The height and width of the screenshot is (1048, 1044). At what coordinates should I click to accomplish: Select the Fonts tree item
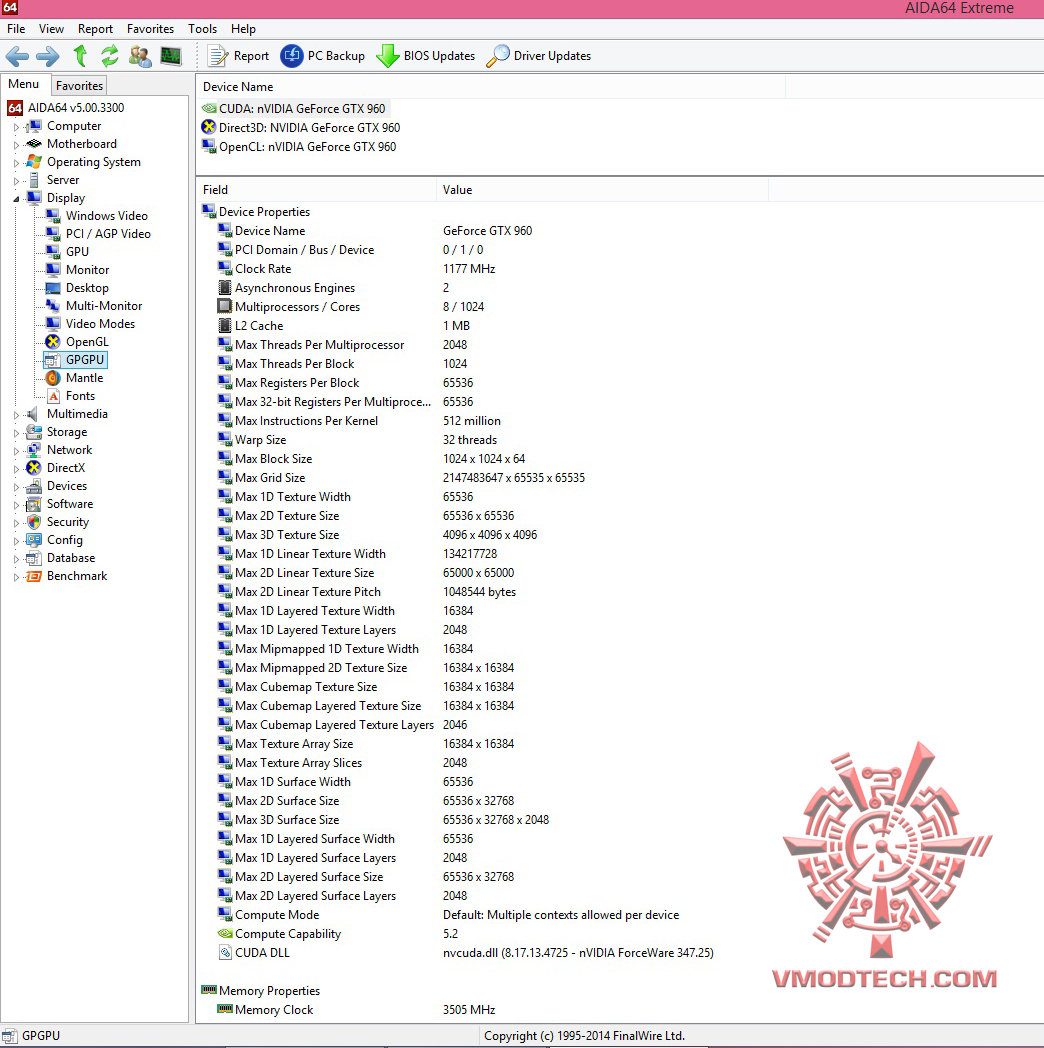[71, 396]
